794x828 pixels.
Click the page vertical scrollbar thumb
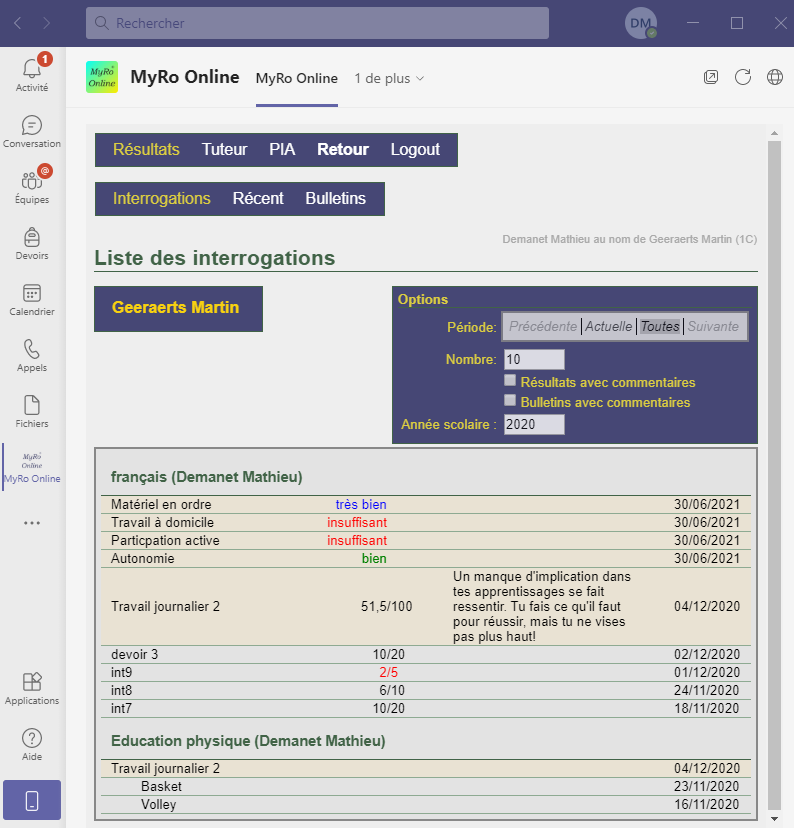click(774, 475)
